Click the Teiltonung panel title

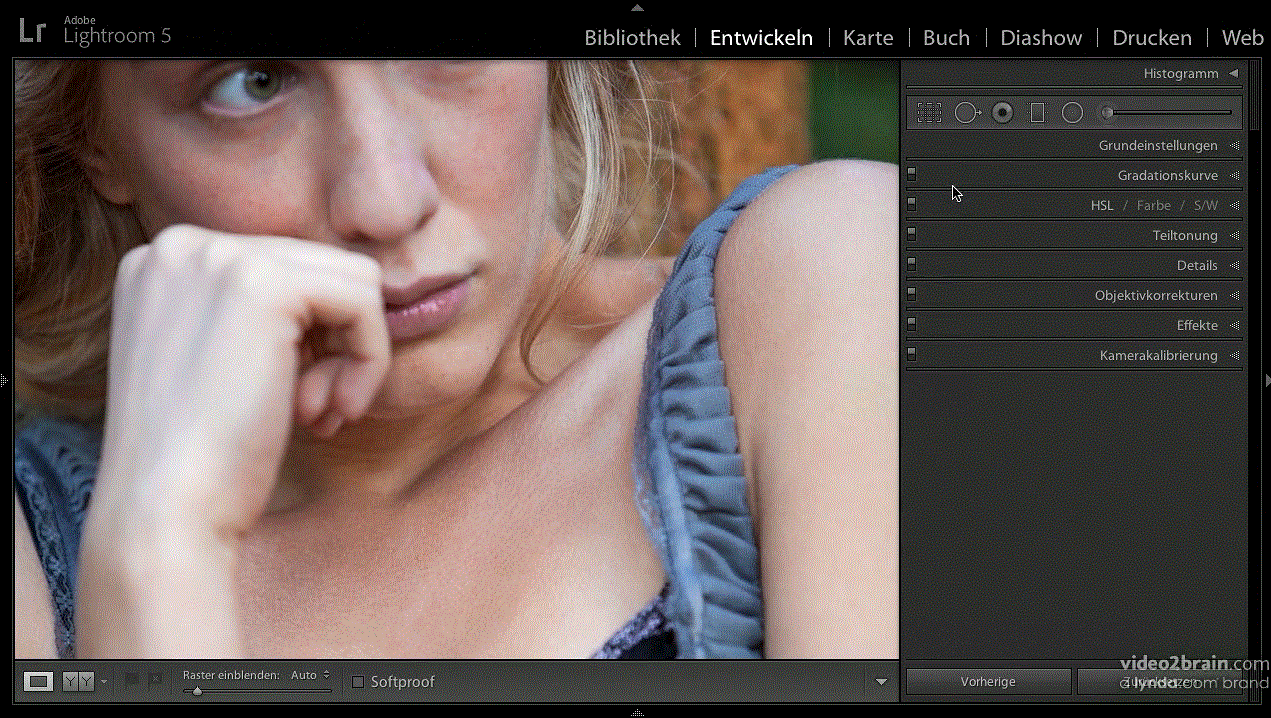pyautogui.click(x=1185, y=236)
